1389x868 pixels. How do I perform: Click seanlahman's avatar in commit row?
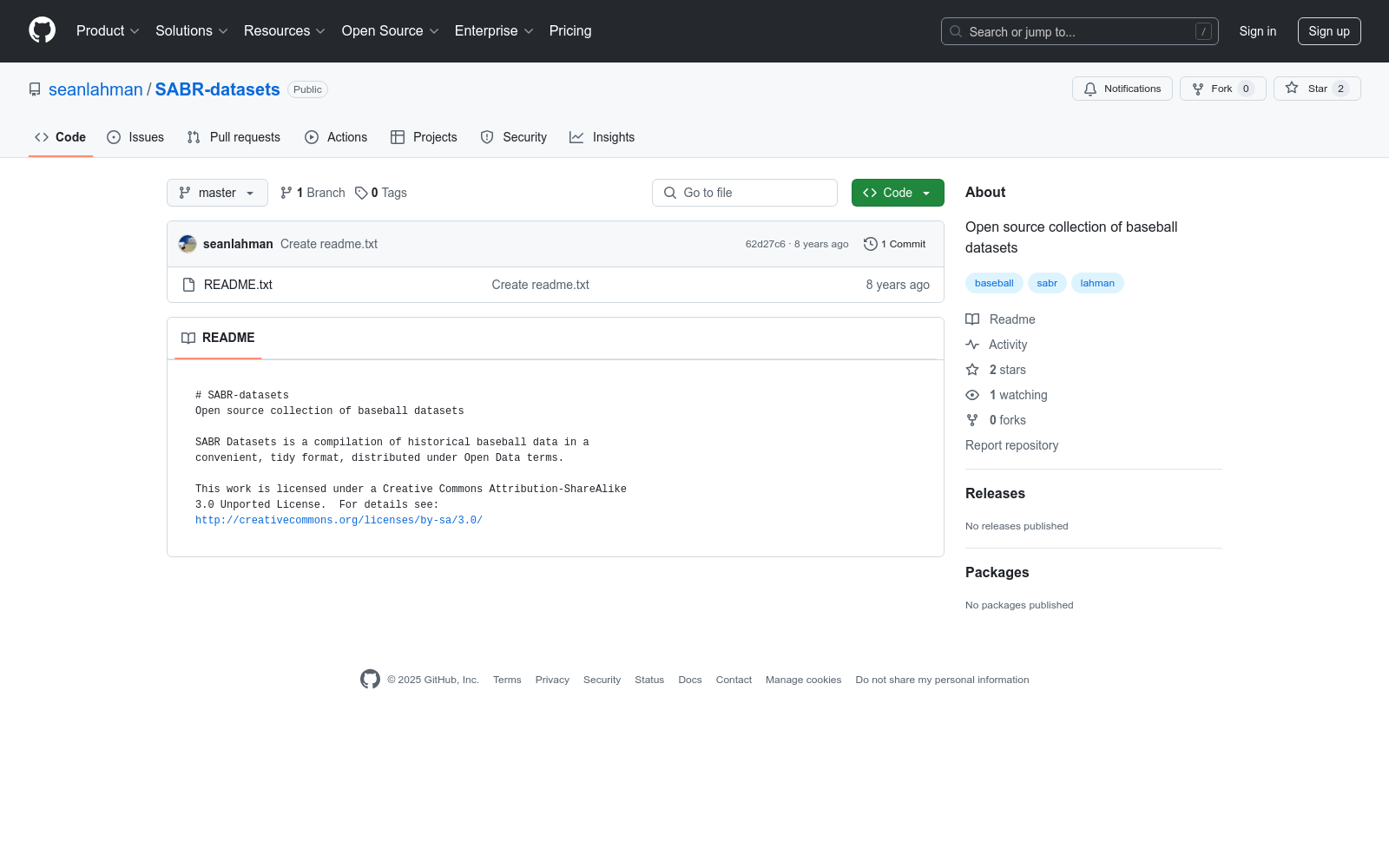click(x=188, y=244)
